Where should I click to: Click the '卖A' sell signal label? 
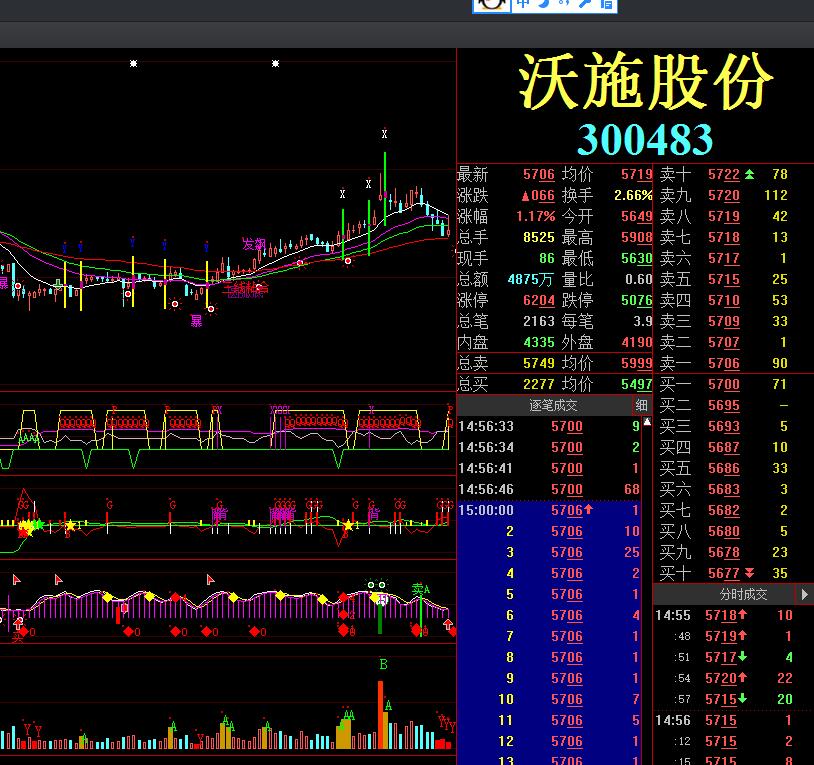421,589
